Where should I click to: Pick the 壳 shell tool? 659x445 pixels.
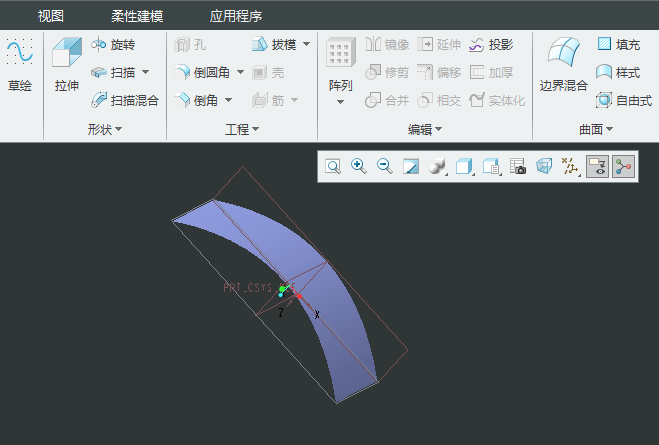(x=268, y=73)
